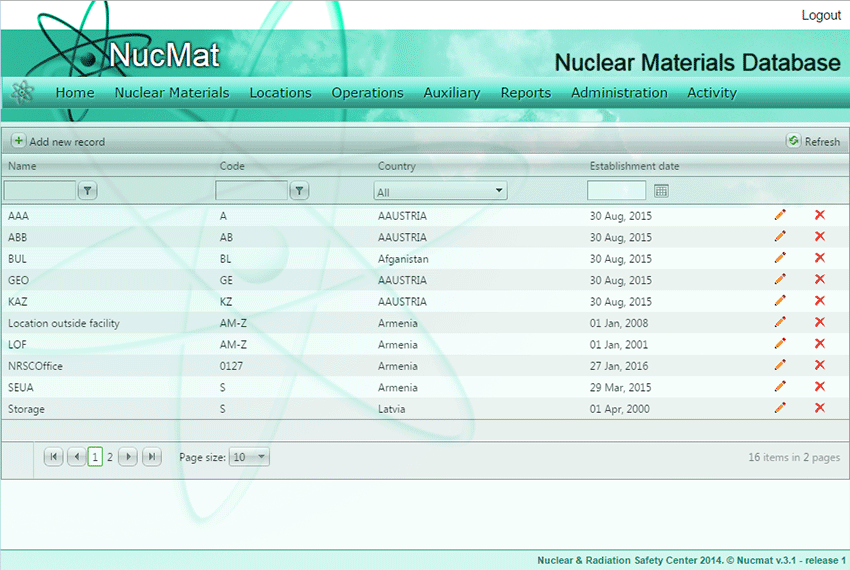Click the Code column filter icon
850x570 pixels.
tap(299, 190)
